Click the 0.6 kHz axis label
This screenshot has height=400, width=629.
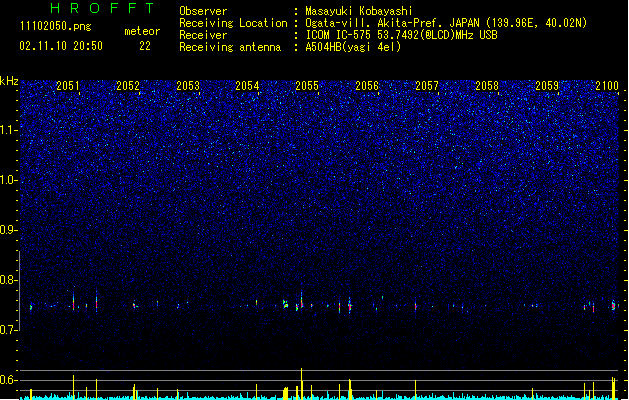point(9,380)
